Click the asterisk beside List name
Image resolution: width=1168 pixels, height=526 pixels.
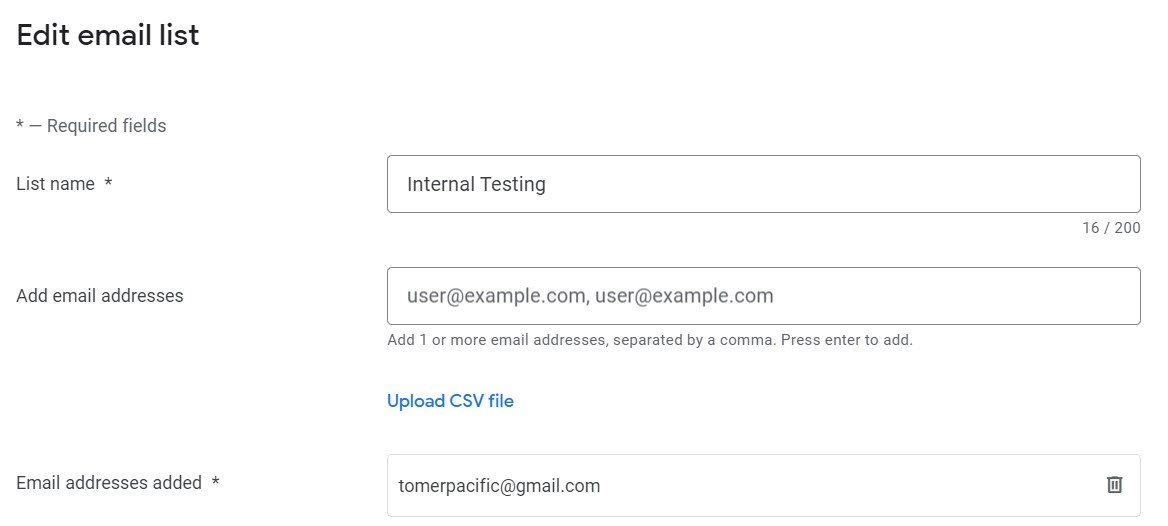point(108,183)
